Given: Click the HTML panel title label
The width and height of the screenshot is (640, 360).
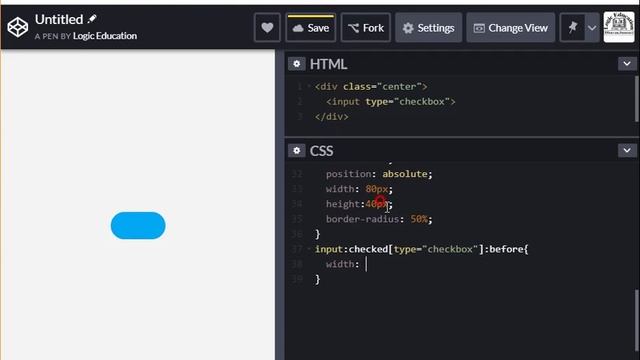Looking at the screenshot, I should pos(328,64).
